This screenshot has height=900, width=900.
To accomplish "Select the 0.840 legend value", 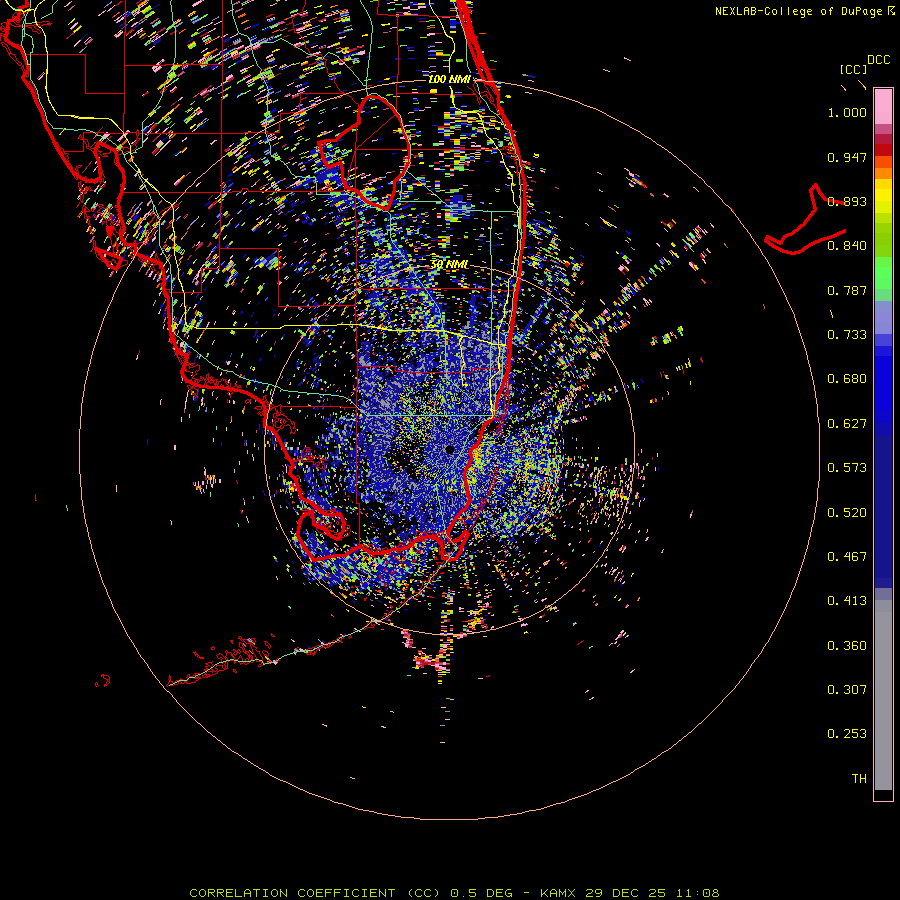I will tap(847, 246).
